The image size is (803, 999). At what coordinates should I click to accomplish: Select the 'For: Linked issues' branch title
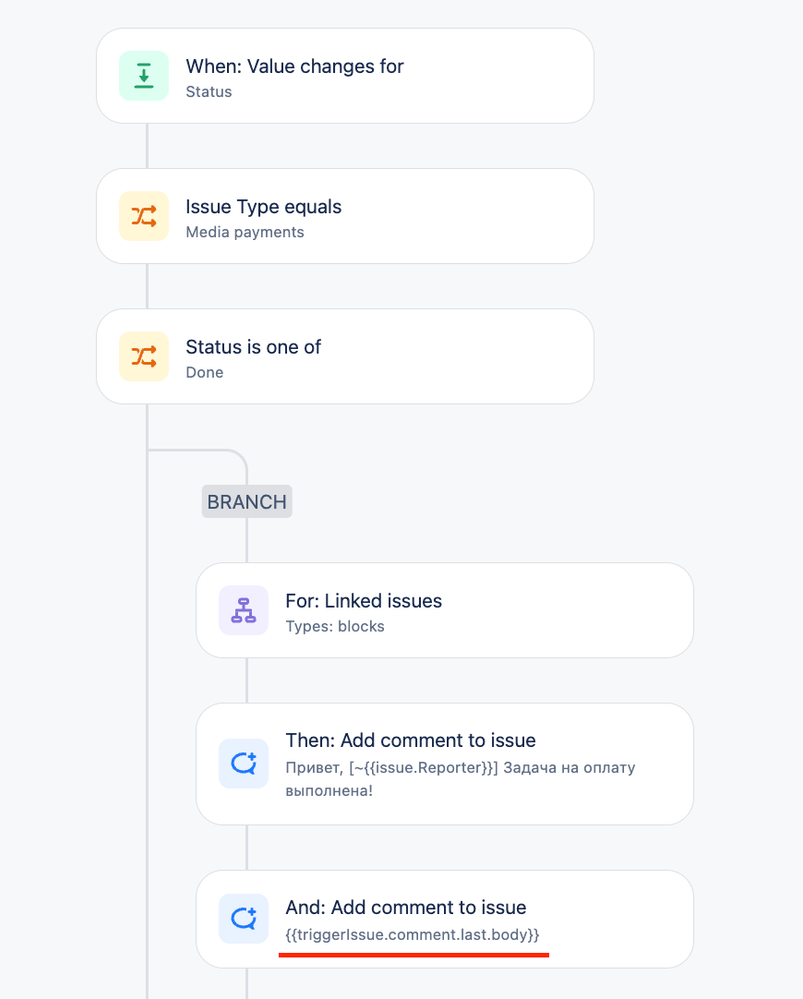click(x=363, y=601)
